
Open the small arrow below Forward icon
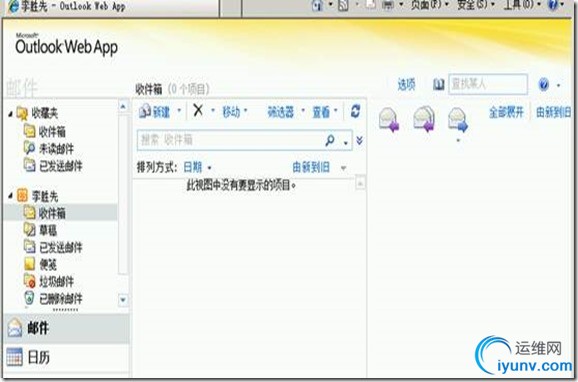(458, 140)
